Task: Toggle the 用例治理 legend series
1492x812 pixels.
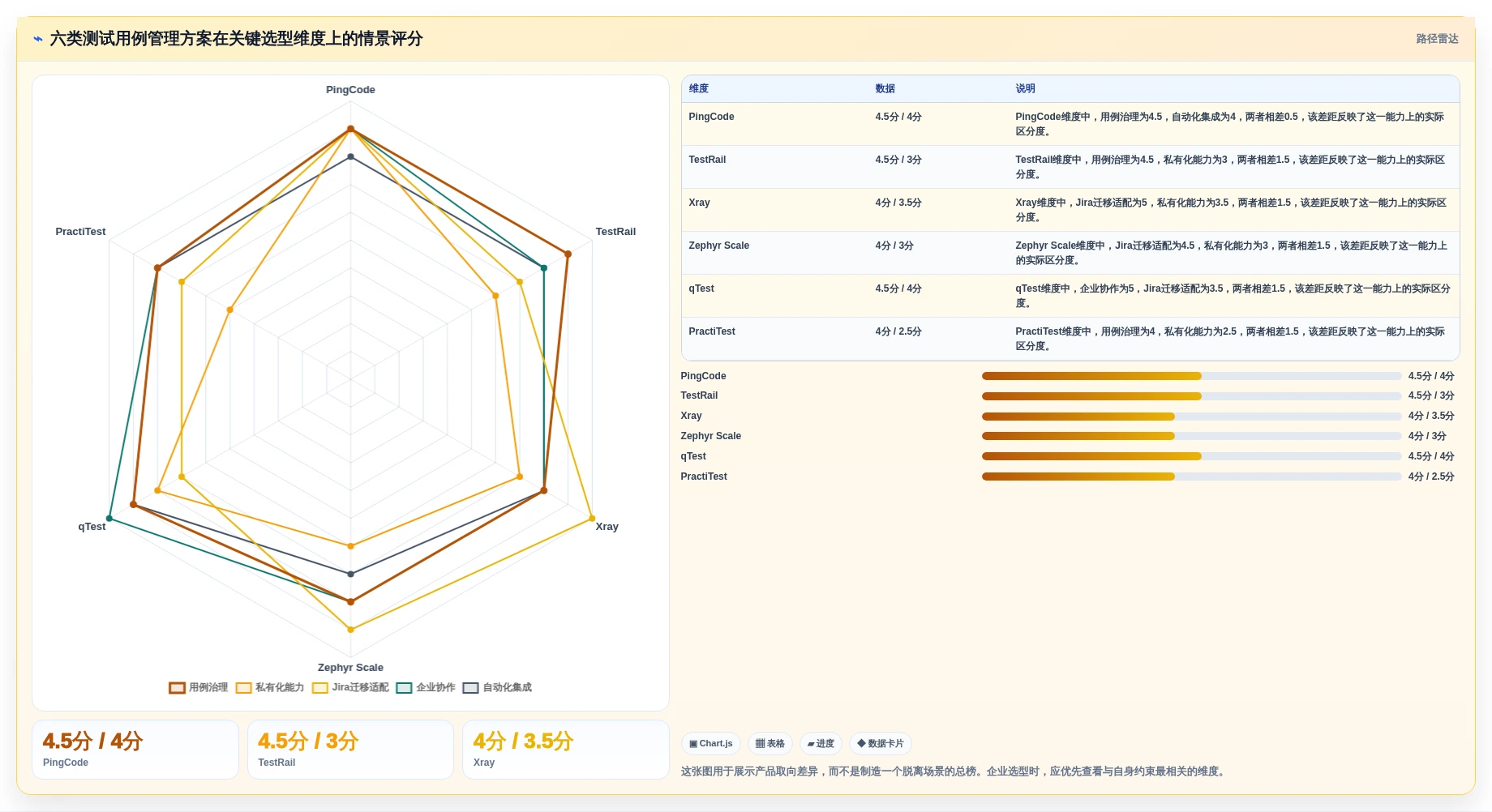Action: pos(198,687)
